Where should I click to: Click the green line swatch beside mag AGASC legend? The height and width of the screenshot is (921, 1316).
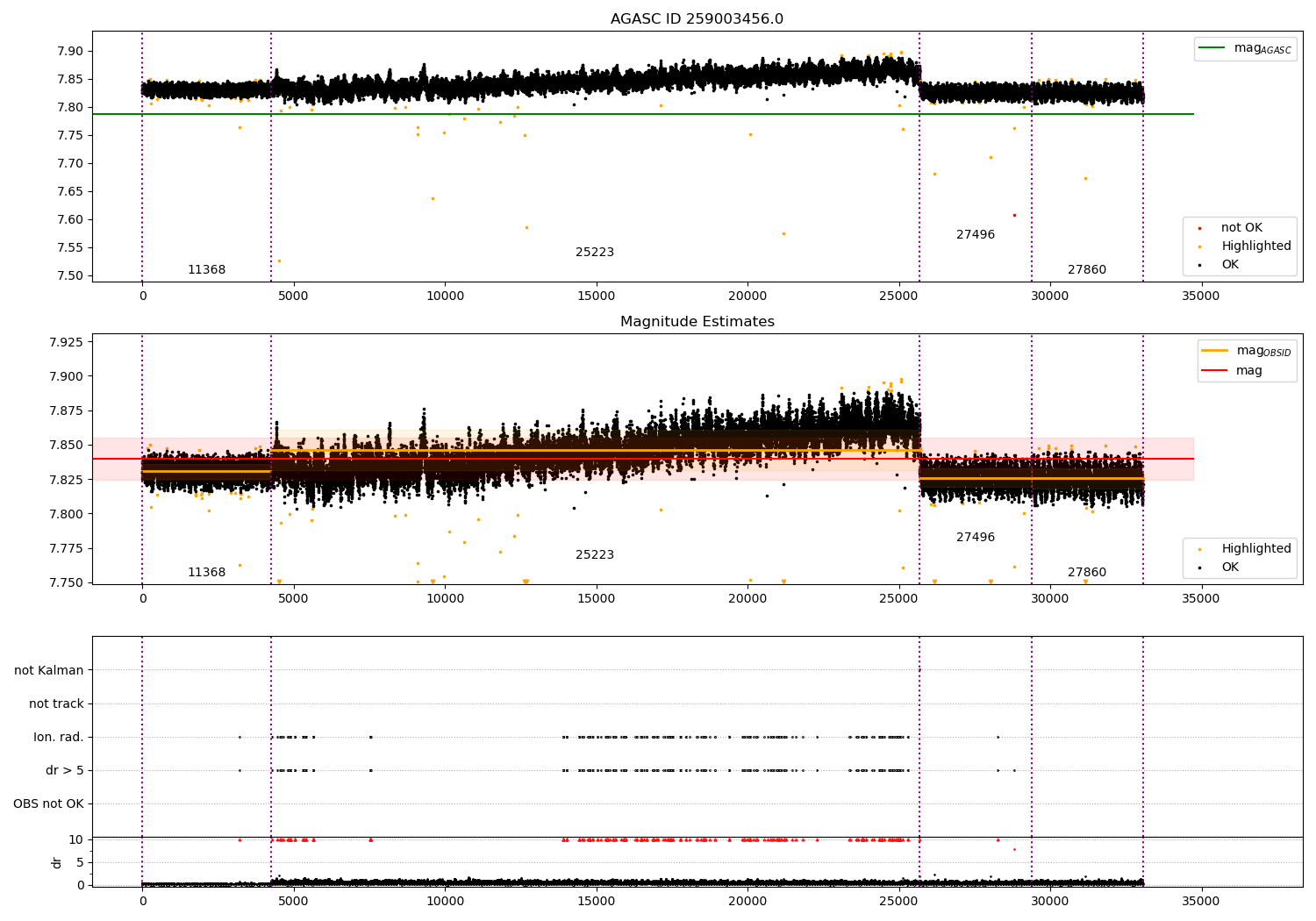coord(1212,48)
